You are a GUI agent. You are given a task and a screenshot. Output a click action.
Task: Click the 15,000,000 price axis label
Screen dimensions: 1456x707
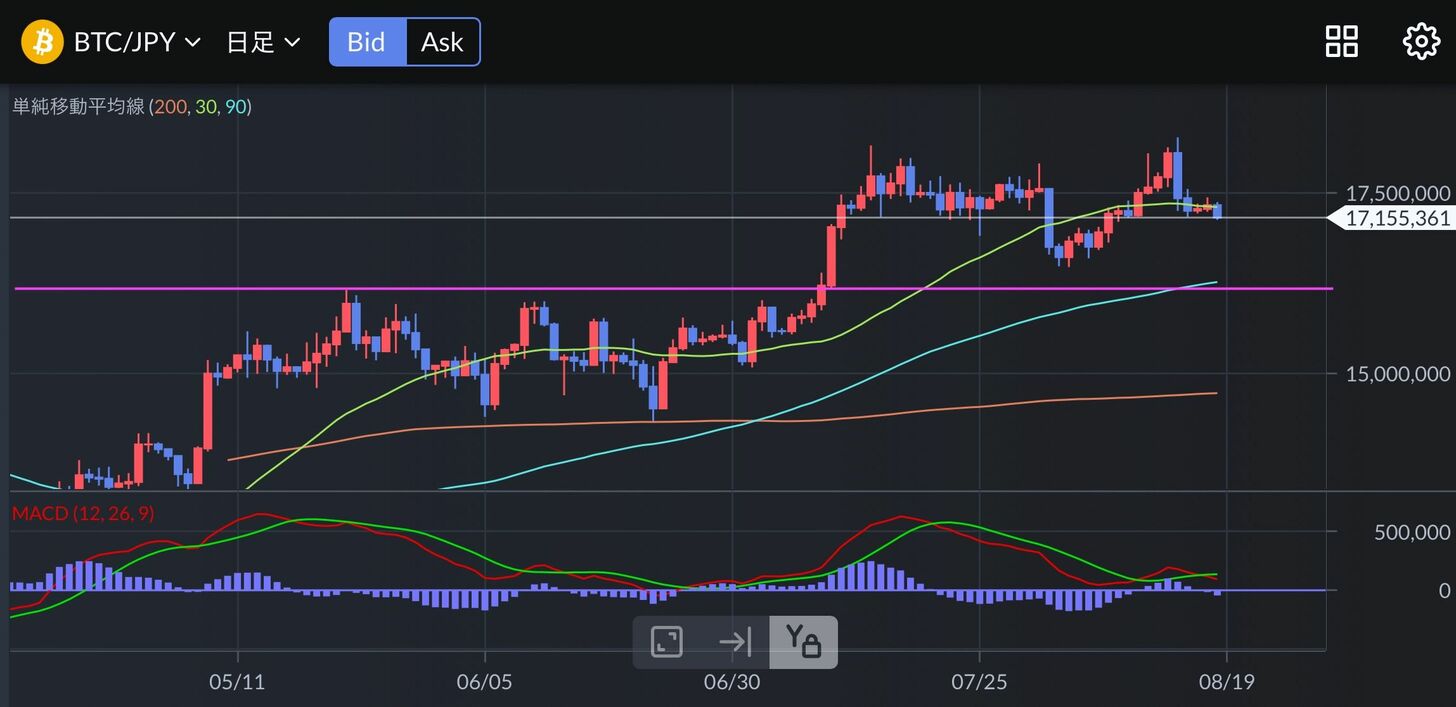[1397, 373]
